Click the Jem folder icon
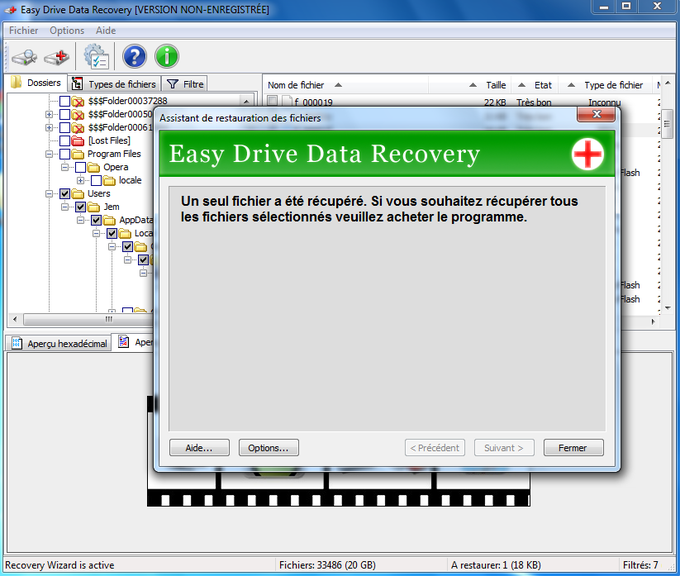Viewport: 680px width, 576px height. (94, 207)
